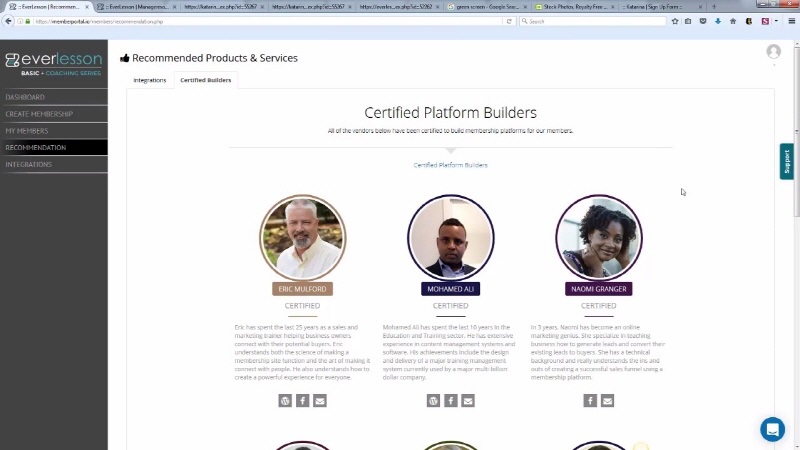Open the Firefox hamburger menu
The height and width of the screenshot is (450, 800).
click(791, 21)
